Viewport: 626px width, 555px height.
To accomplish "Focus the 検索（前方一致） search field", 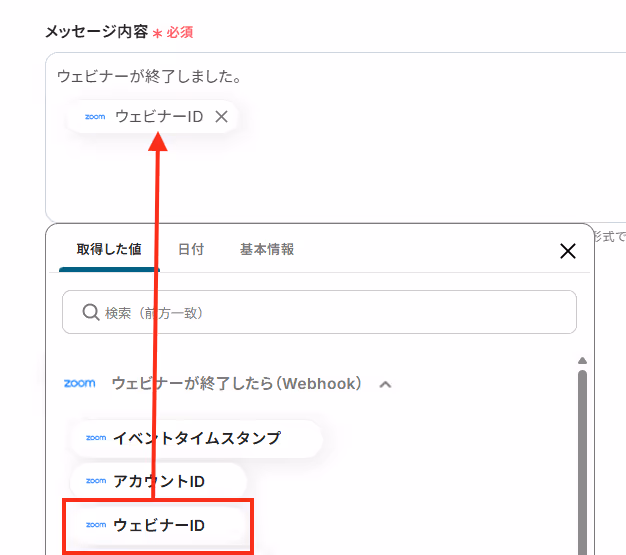I will tap(319, 312).
